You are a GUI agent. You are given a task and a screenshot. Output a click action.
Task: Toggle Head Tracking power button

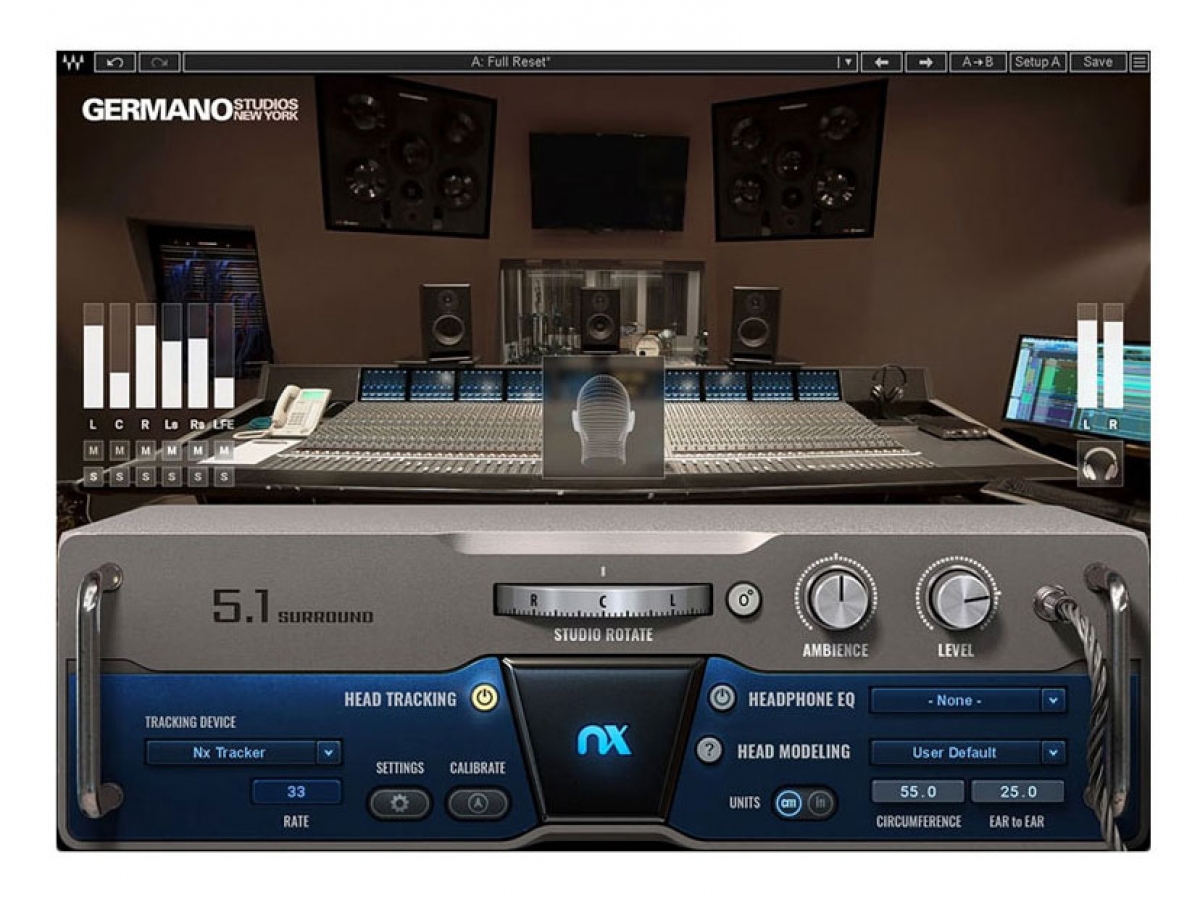click(484, 698)
